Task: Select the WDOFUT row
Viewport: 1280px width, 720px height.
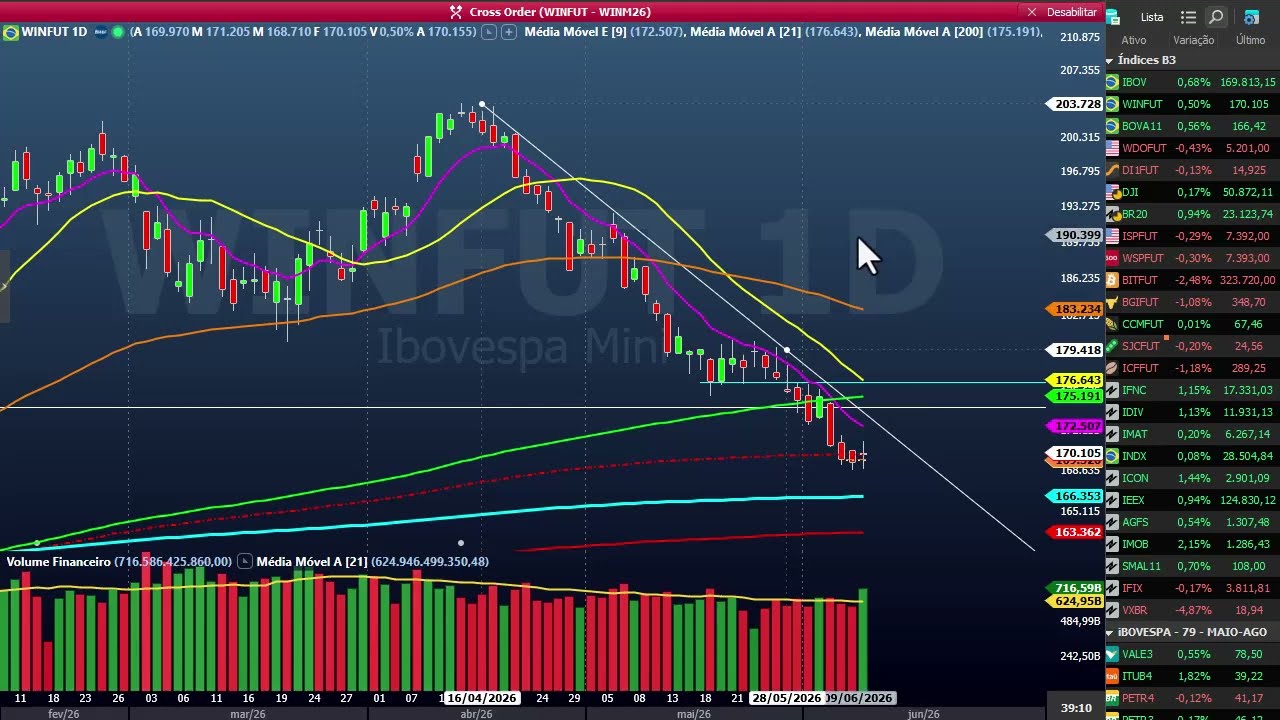Action: pyautogui.click(x=1192, y=148)
